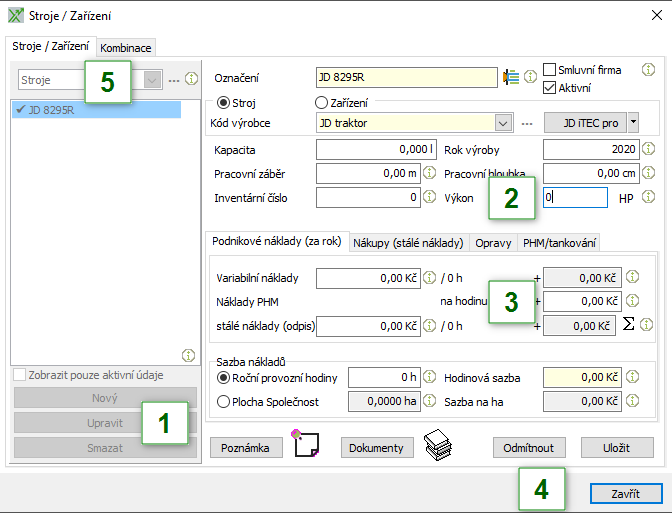Uncheck the Aktivní checkbox

(x=549, y=88)
